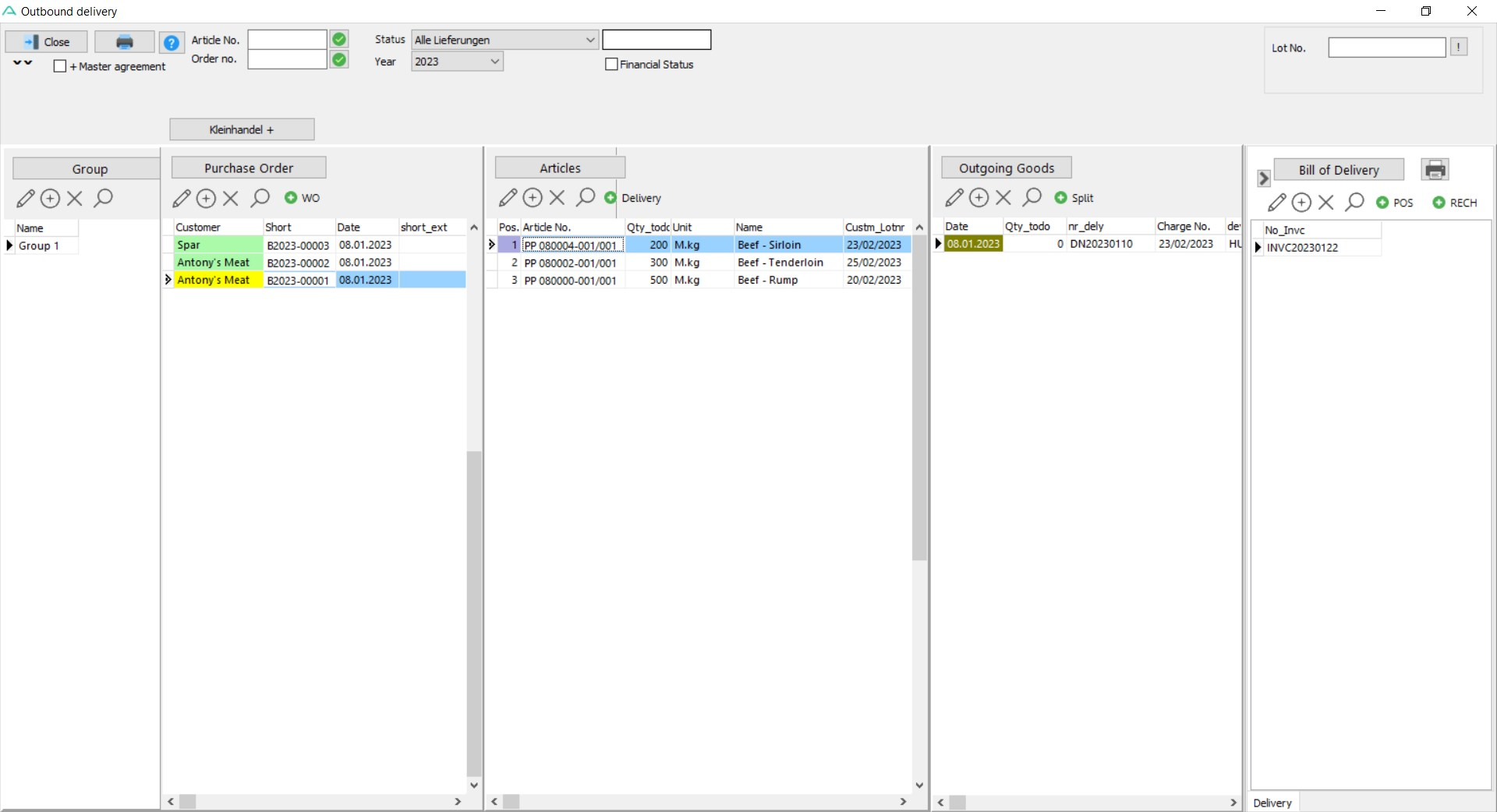Click the Order no. input field
The width and height of the screenshot is (1497, 812).
[x=287, y=60]
